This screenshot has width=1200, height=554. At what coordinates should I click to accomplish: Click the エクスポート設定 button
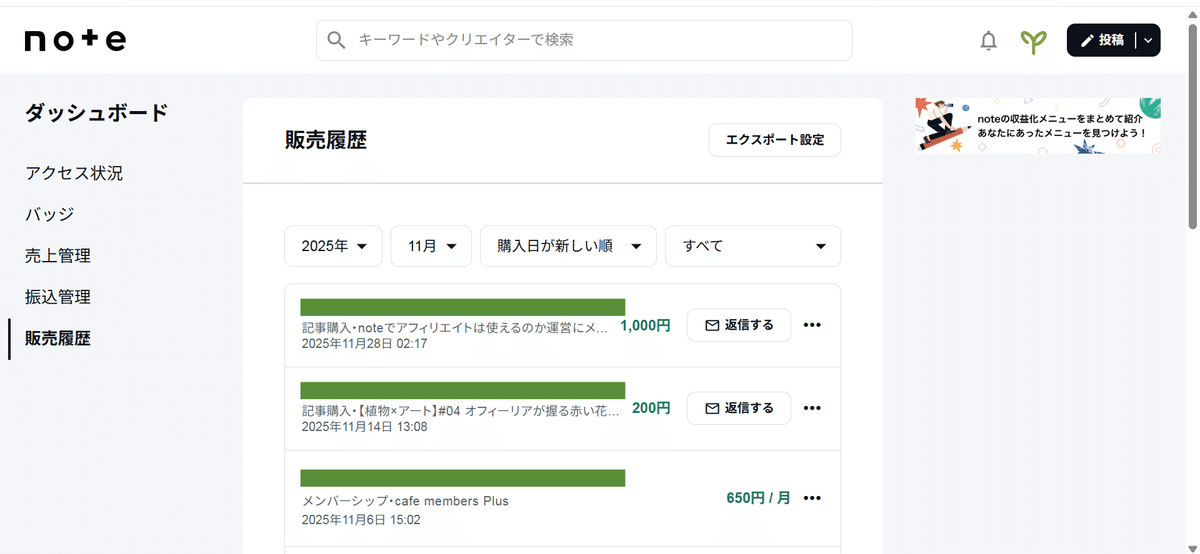(x=775, y=140)
